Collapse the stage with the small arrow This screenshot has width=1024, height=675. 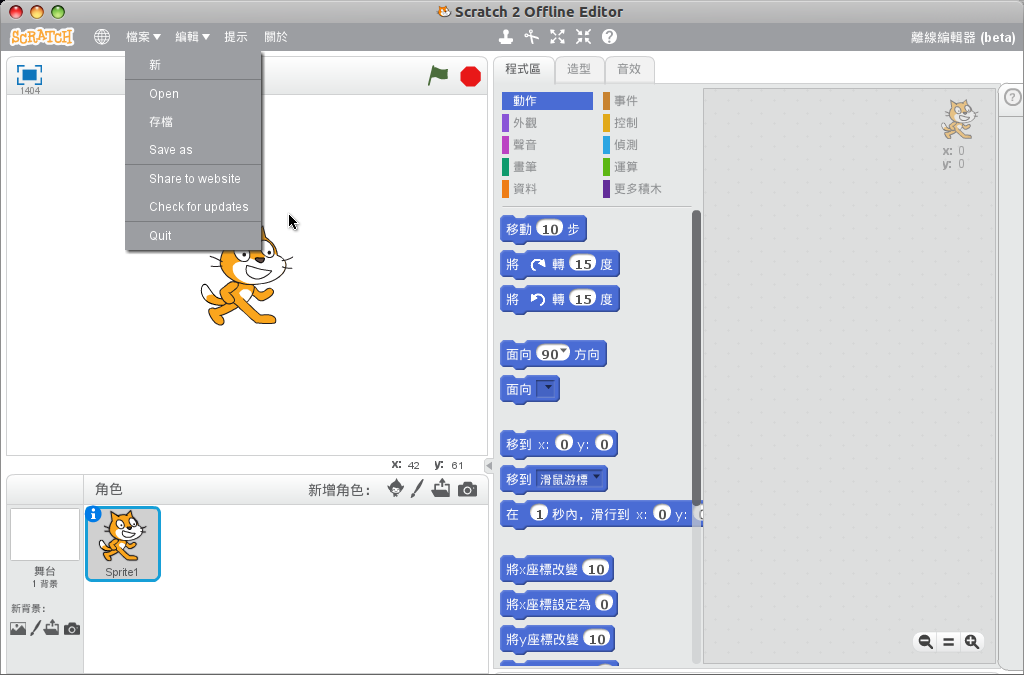[488, 465]
